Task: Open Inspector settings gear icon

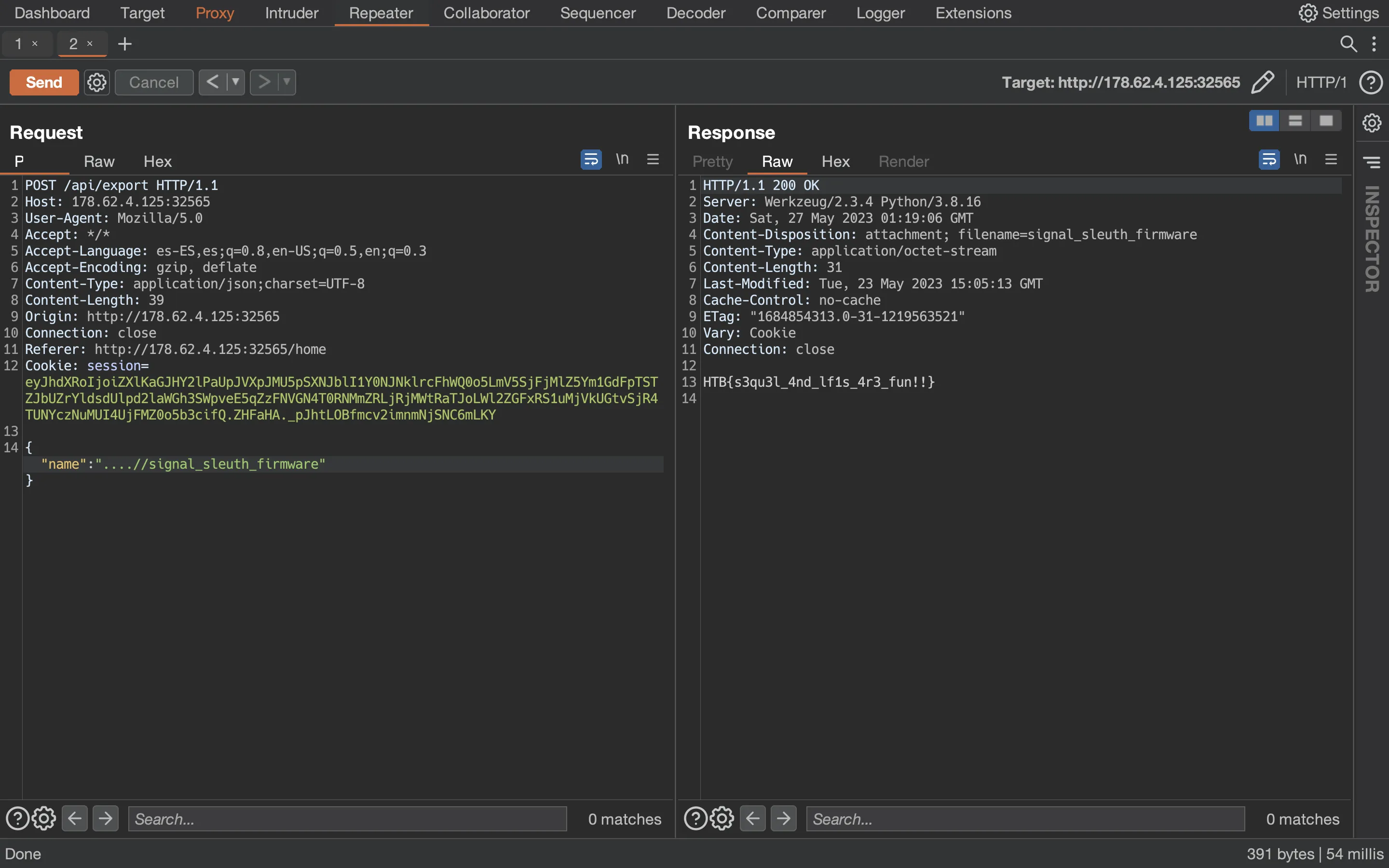Action: [1371, 122]
